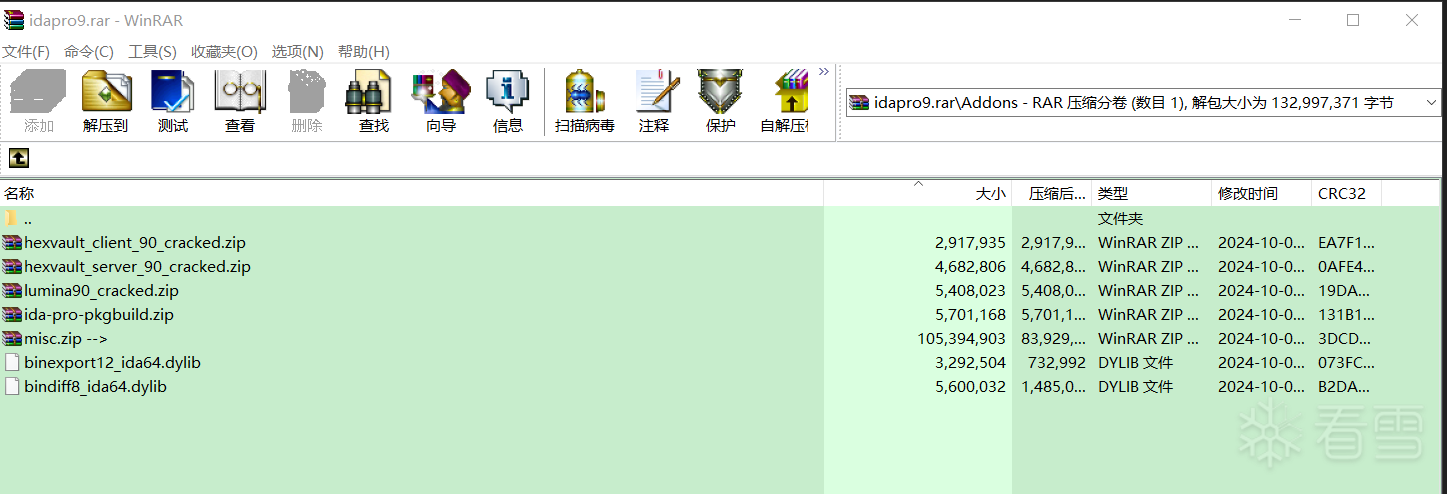Click the archive icon in address bar

[859, 102]
